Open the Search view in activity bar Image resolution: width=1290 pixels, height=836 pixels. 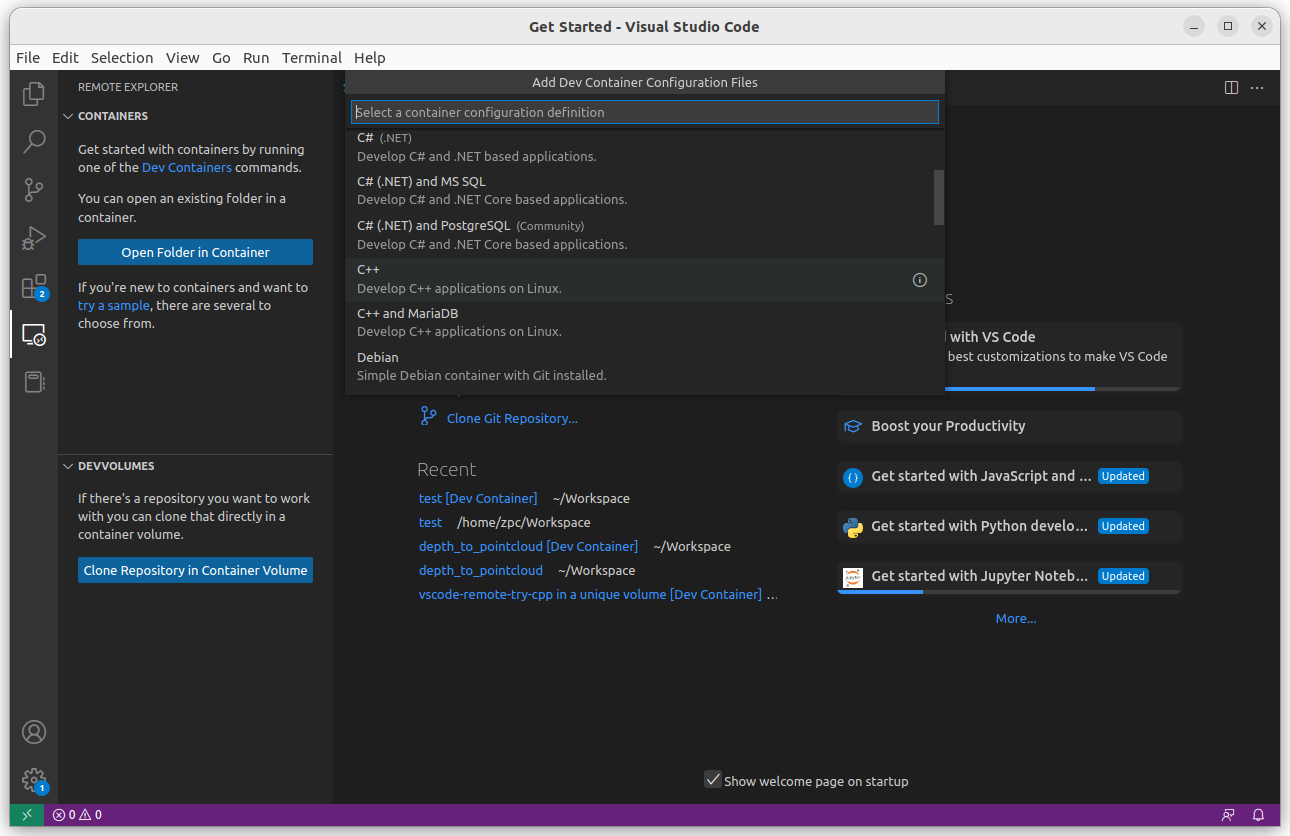pos(34,141)
